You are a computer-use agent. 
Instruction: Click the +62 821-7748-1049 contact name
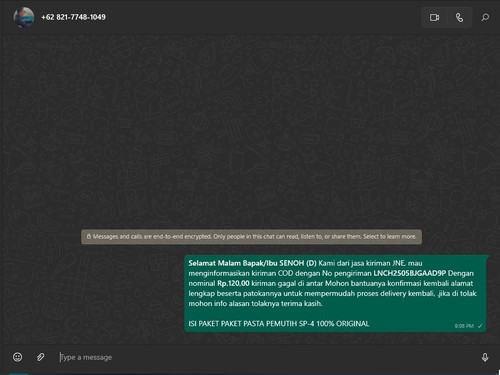pyautogui.click(x=73, y=17)
